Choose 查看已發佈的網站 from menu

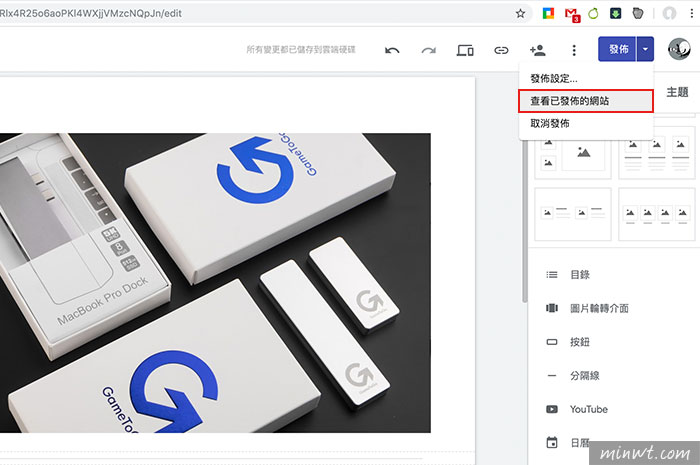[586, 101]
